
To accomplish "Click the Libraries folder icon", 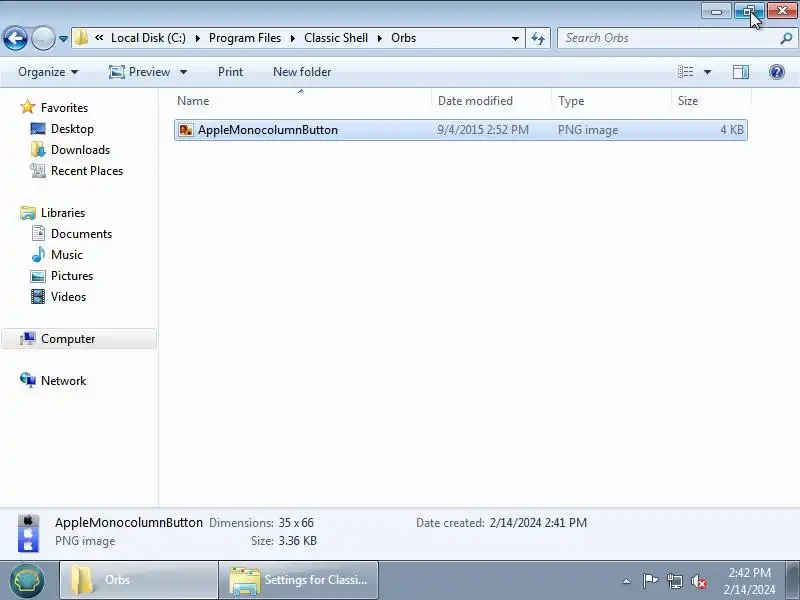I will tap(28, 213).
